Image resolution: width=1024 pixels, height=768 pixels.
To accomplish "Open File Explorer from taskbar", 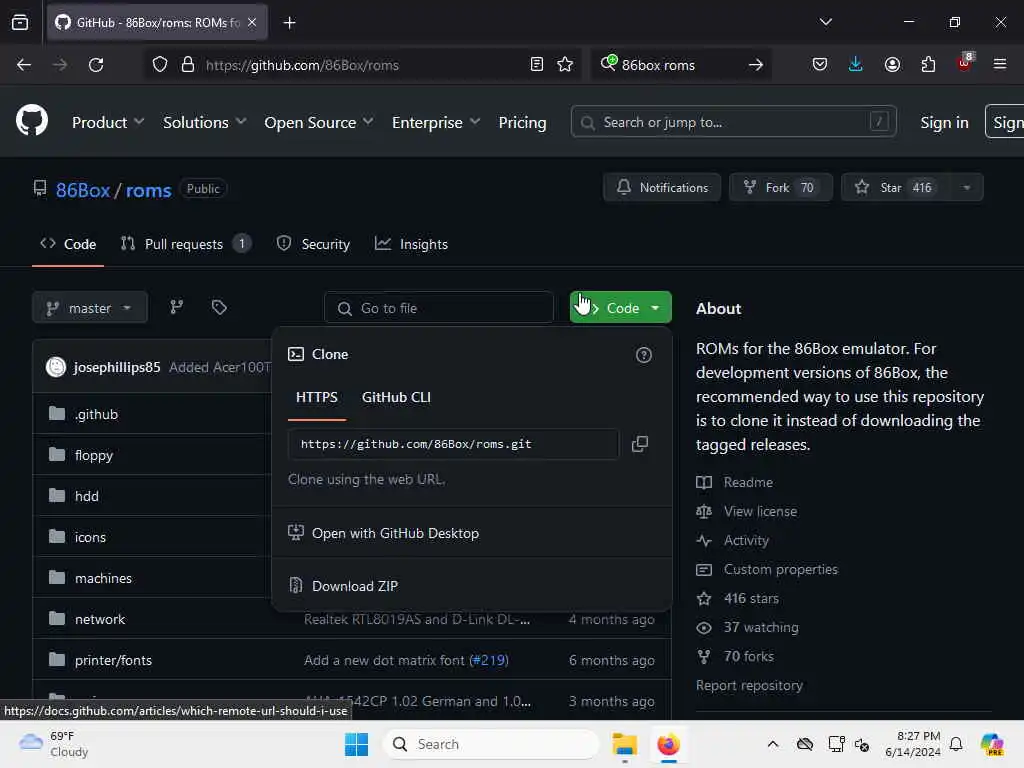I will click(624, 744).
